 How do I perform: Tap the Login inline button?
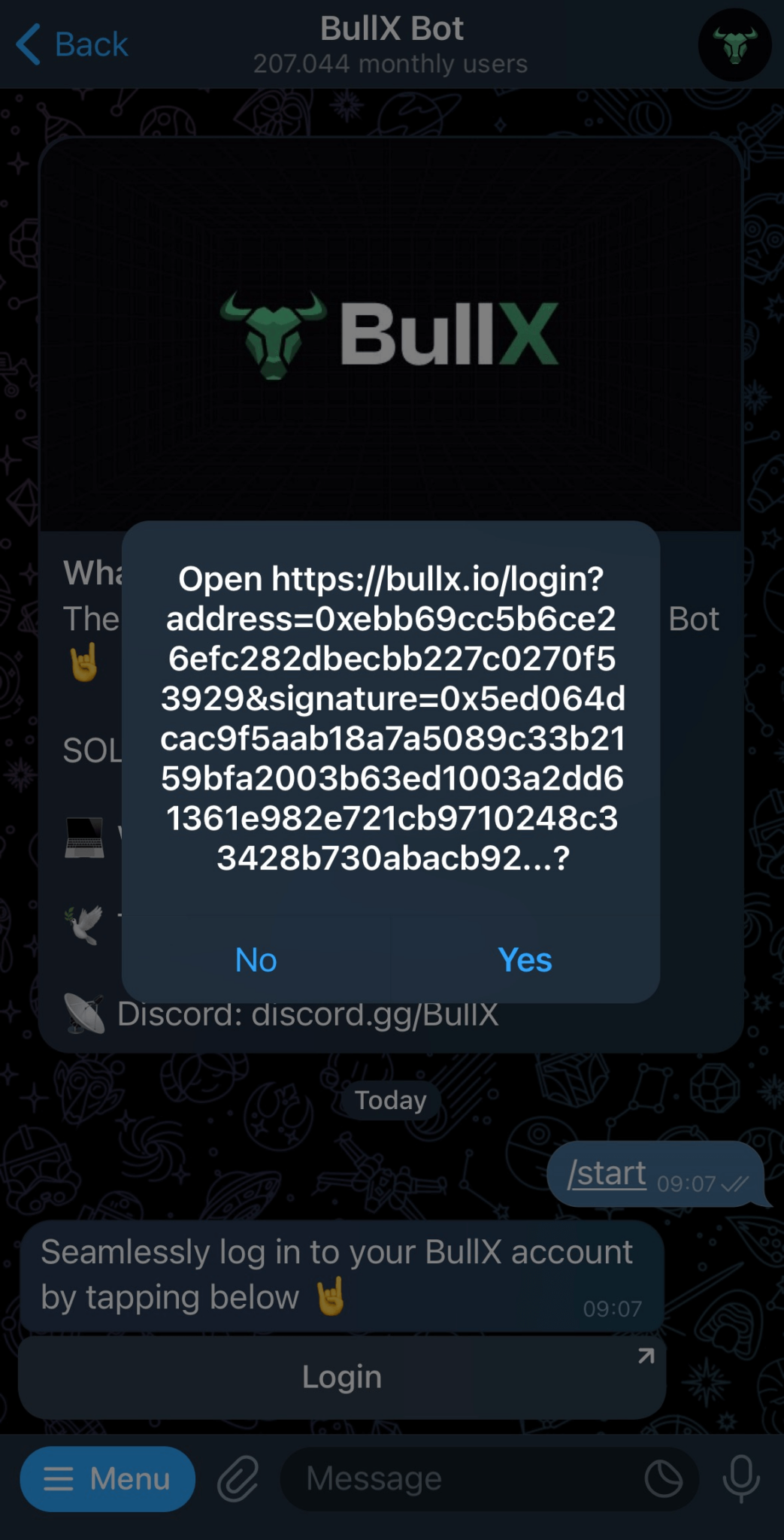pos(342,1377)
